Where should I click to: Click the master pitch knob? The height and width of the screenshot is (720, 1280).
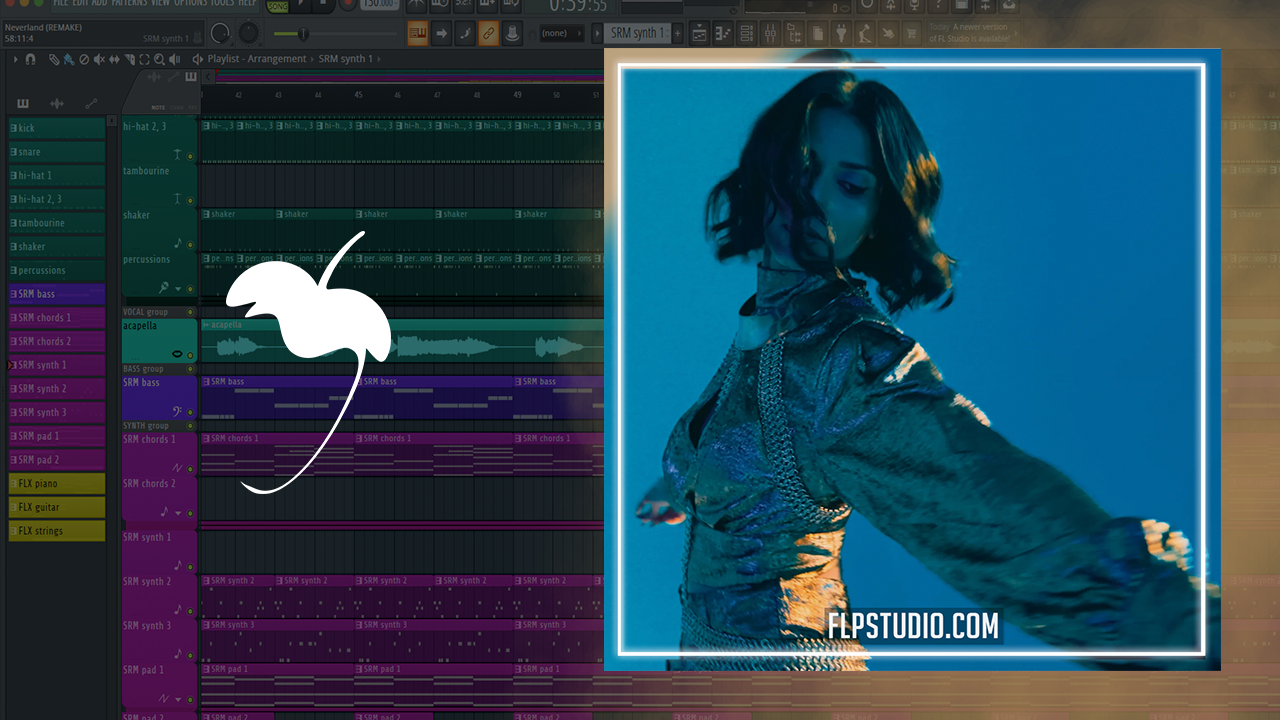coord(248,33)
